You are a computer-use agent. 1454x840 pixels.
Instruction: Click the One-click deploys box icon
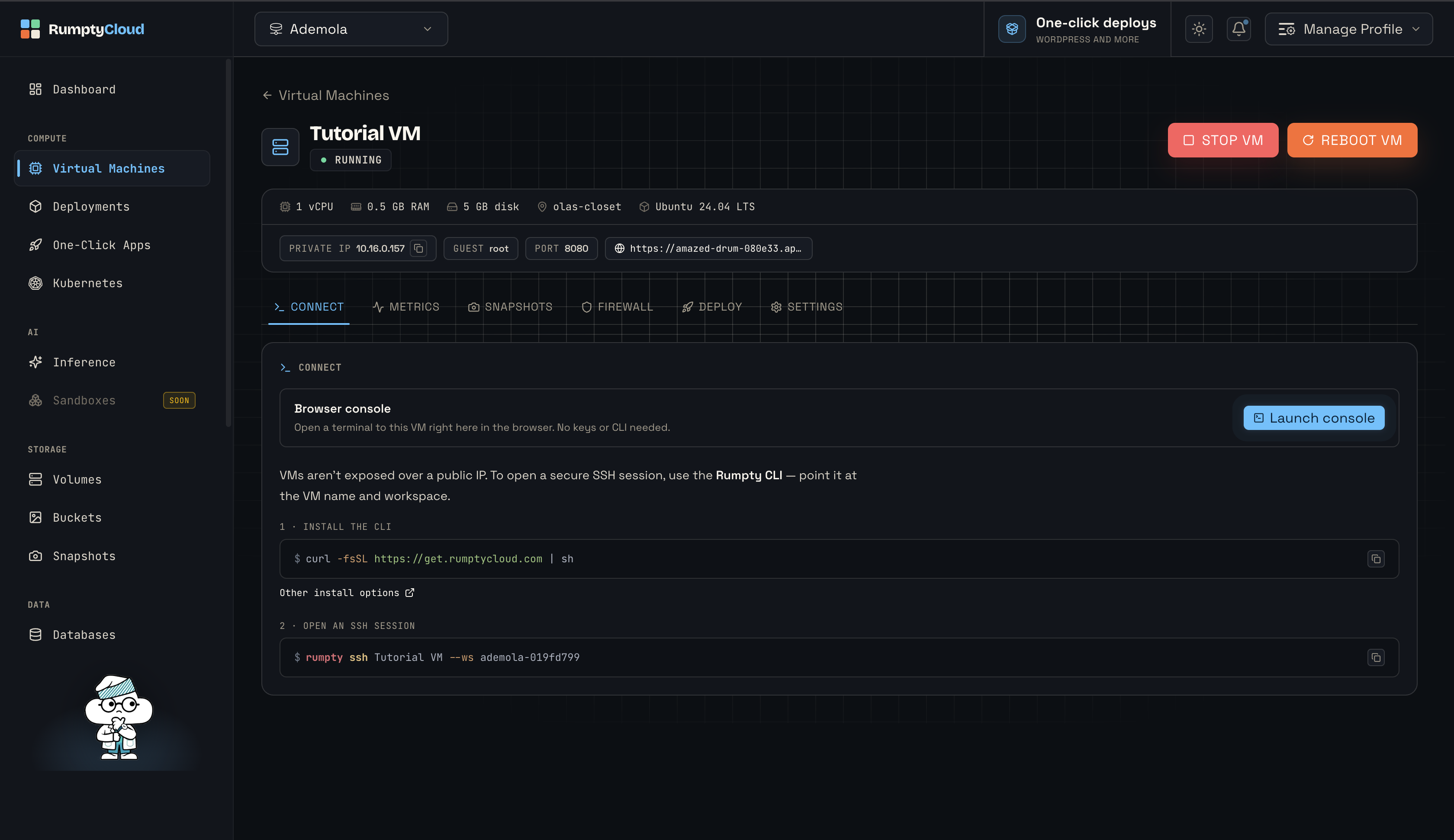[1012, 29]
